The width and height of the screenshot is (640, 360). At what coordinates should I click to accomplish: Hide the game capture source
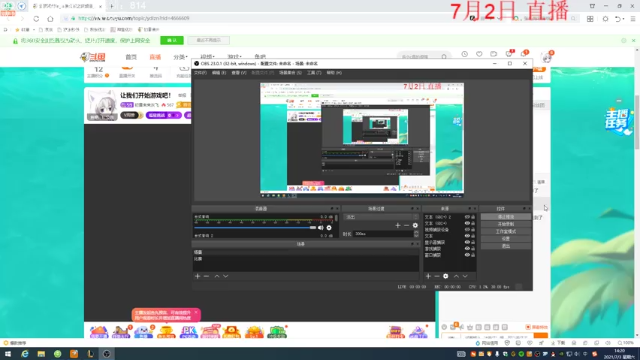pos(467,249)
